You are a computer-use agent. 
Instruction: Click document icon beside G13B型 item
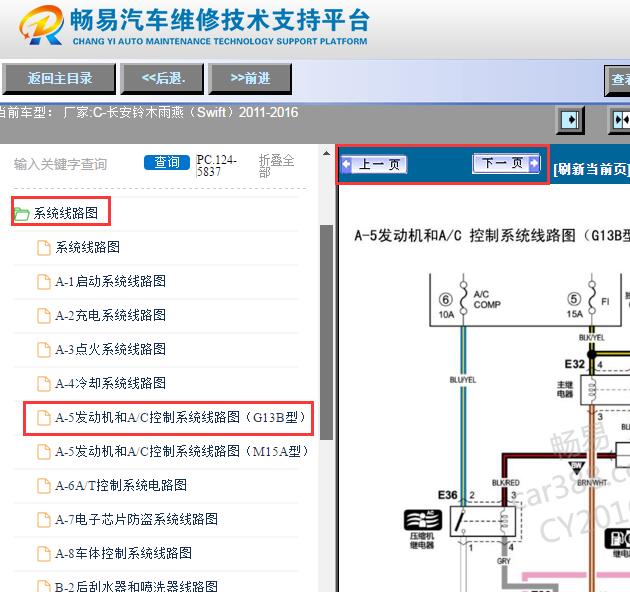(44, 418)
